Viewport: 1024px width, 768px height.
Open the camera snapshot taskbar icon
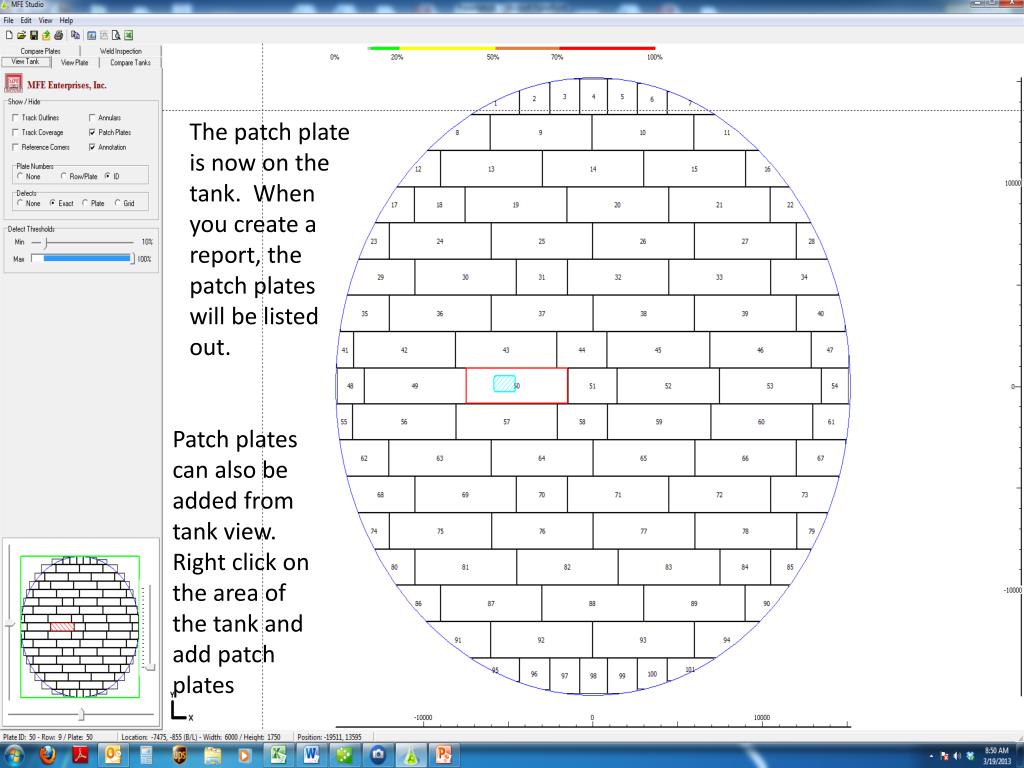pos(377,756)
